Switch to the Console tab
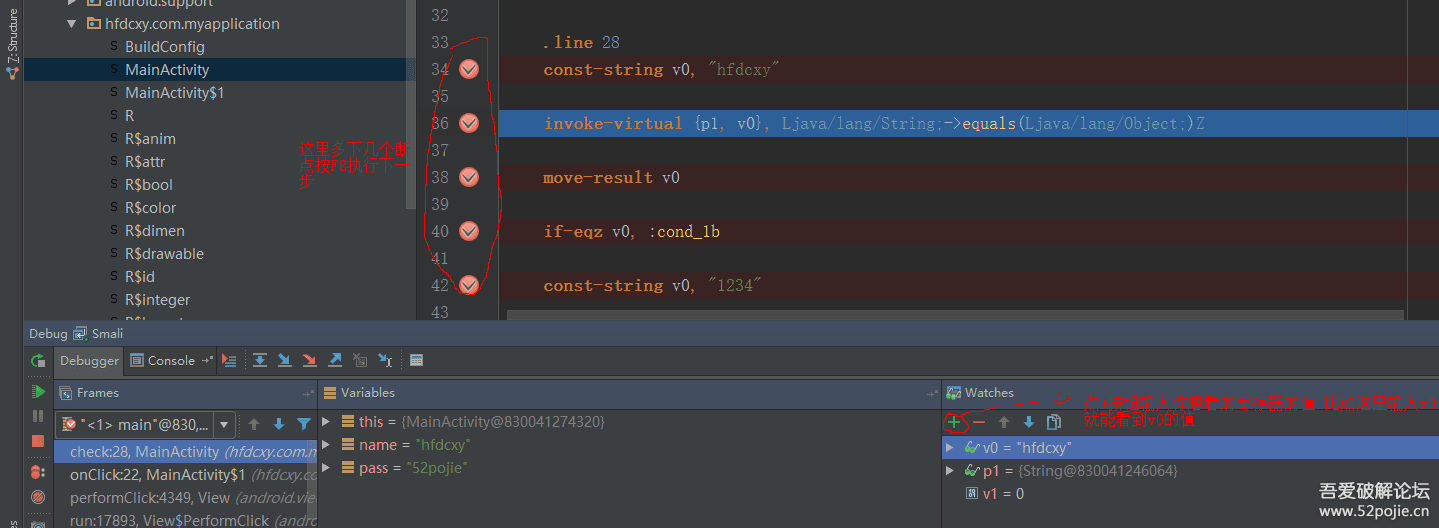The height and width of the screenshot is (528, 1439). click(x=164, y=361)
